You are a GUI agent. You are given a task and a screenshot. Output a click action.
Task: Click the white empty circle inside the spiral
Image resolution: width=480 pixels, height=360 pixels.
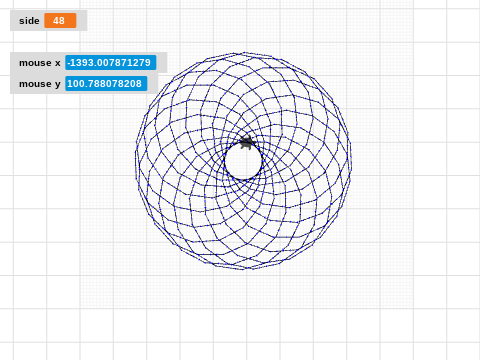tap(243, 162)
